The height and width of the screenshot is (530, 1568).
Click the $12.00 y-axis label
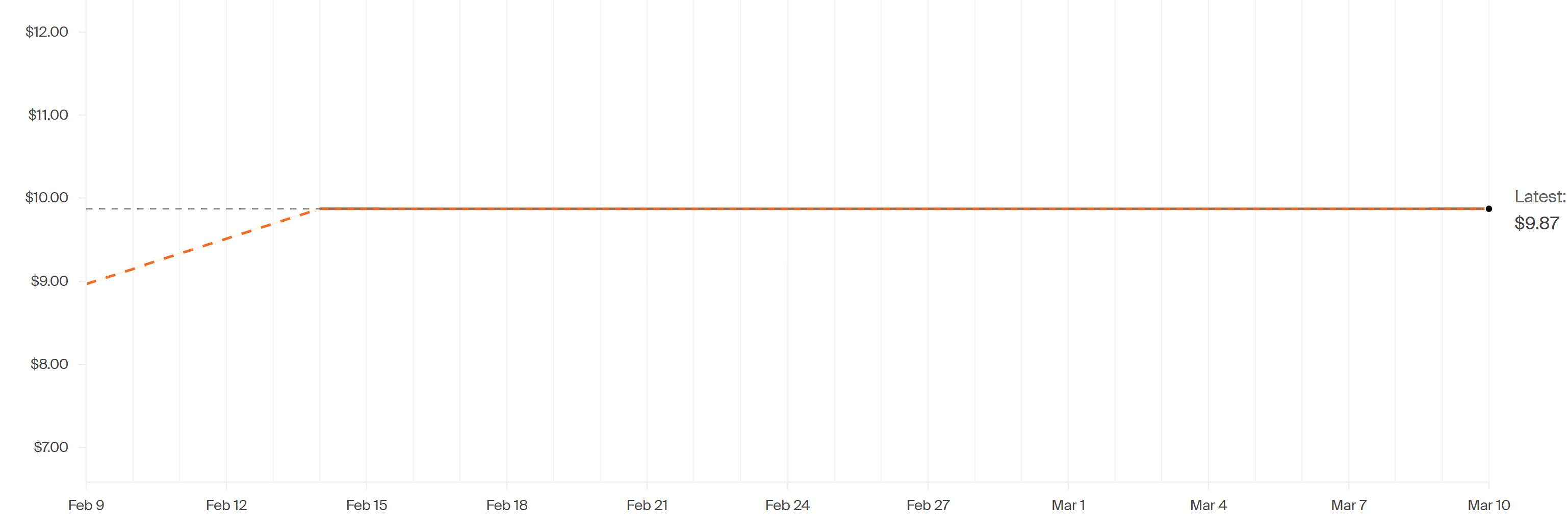47,32
